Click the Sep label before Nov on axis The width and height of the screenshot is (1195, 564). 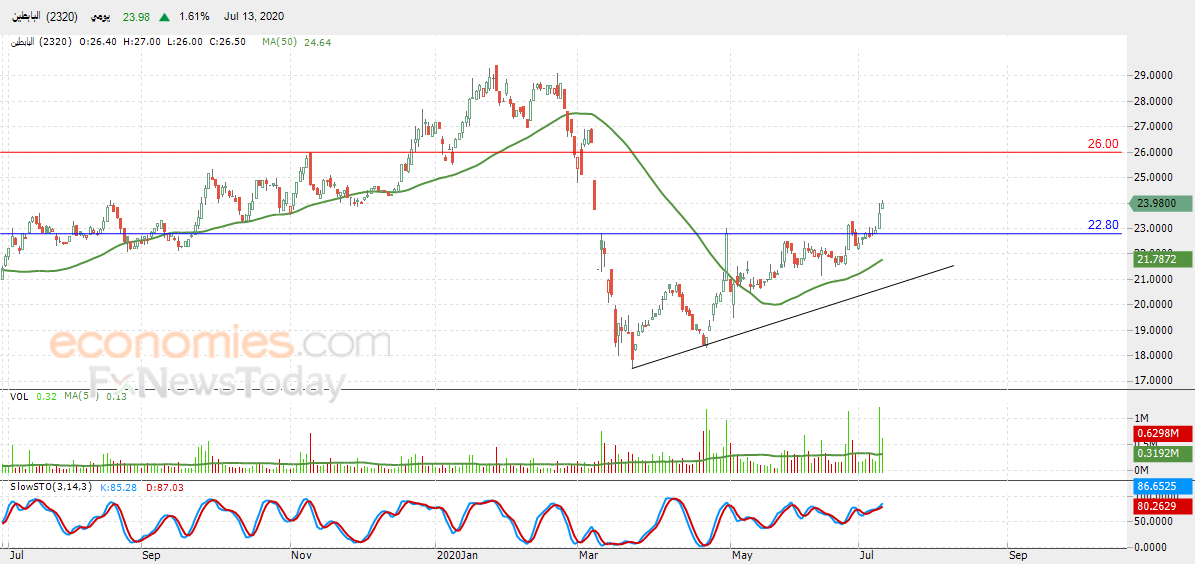point(151,556)
